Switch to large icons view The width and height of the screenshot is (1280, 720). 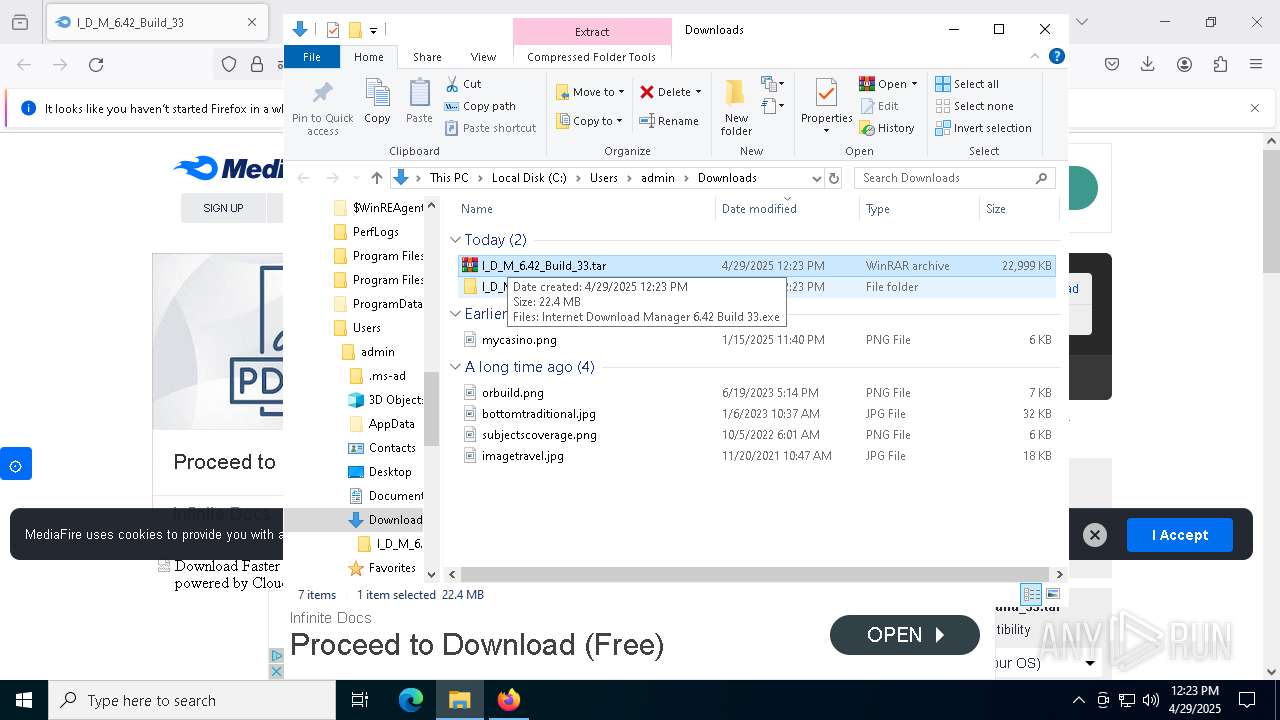coord(1052,594)
